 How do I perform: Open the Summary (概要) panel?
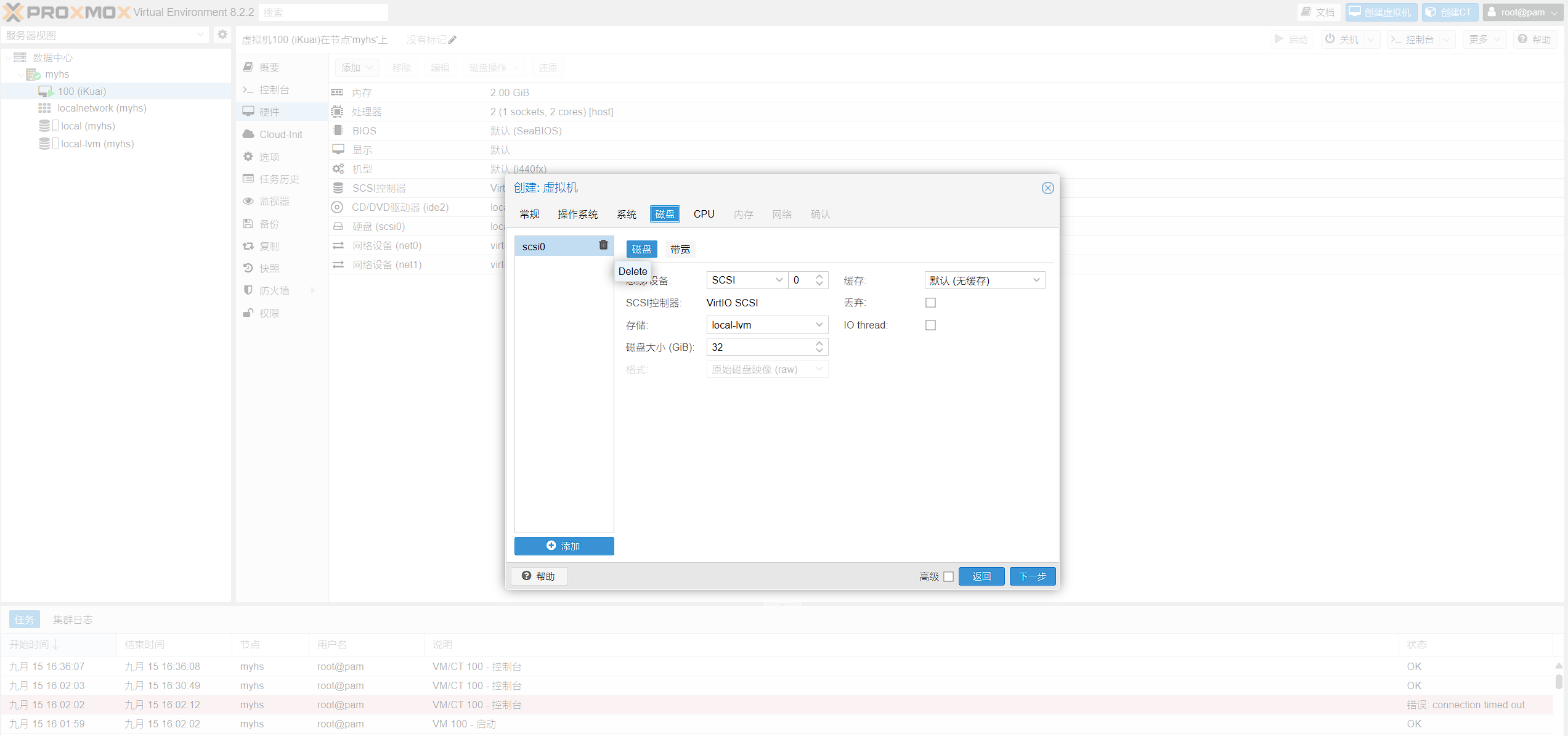pyautogui.click(x=281, y=67)
